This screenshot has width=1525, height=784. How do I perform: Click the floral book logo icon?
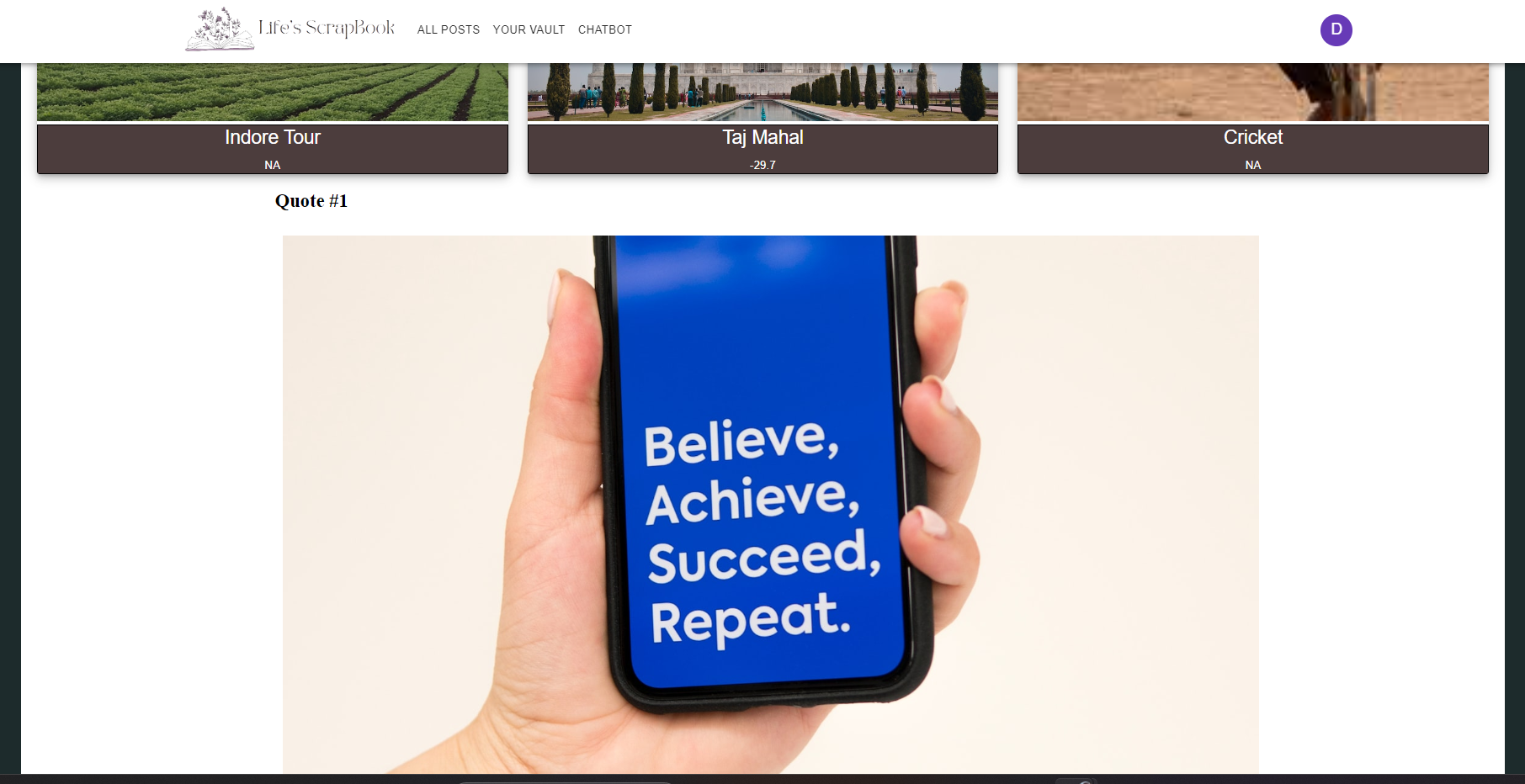[x=220, y=29]
